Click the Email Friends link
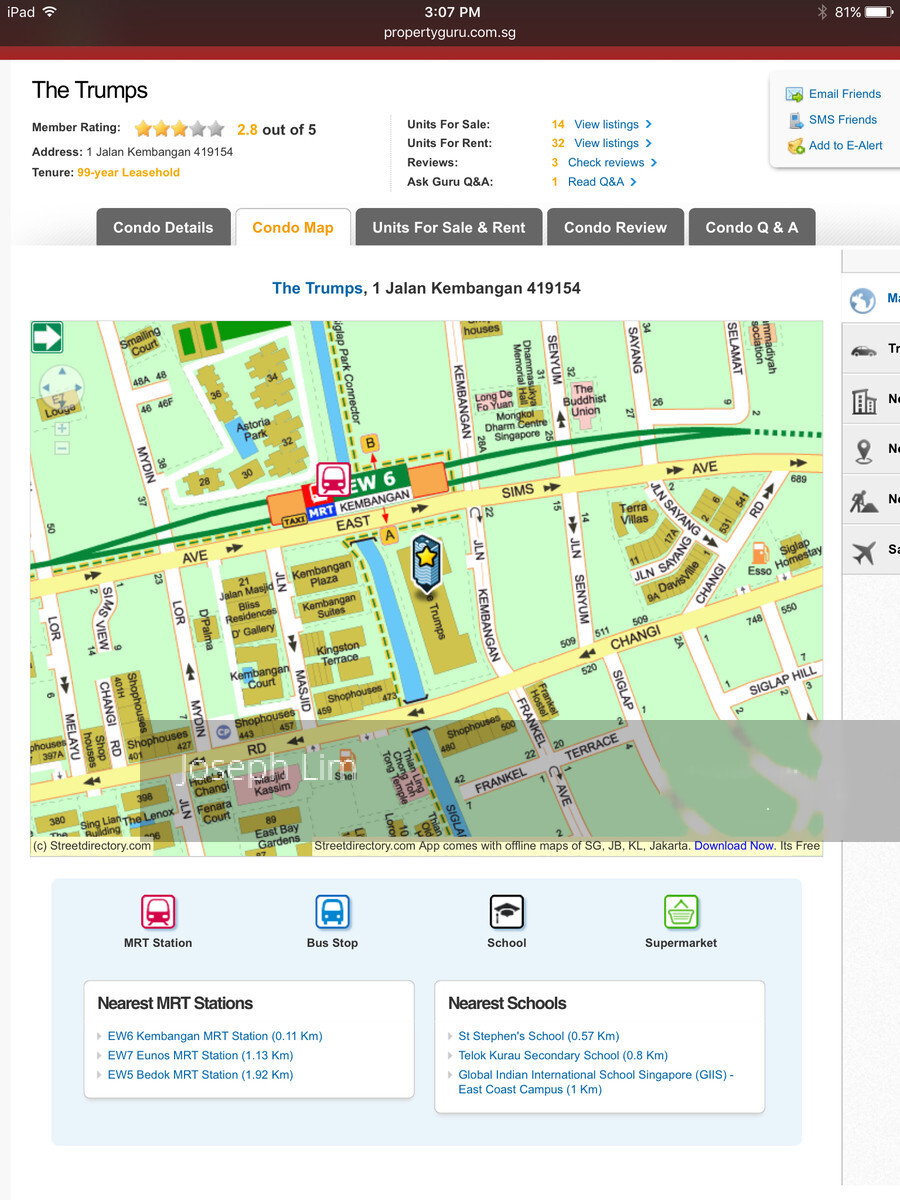Image resolution: width=900 pixels, height=1200 pixels. (844, 94)
